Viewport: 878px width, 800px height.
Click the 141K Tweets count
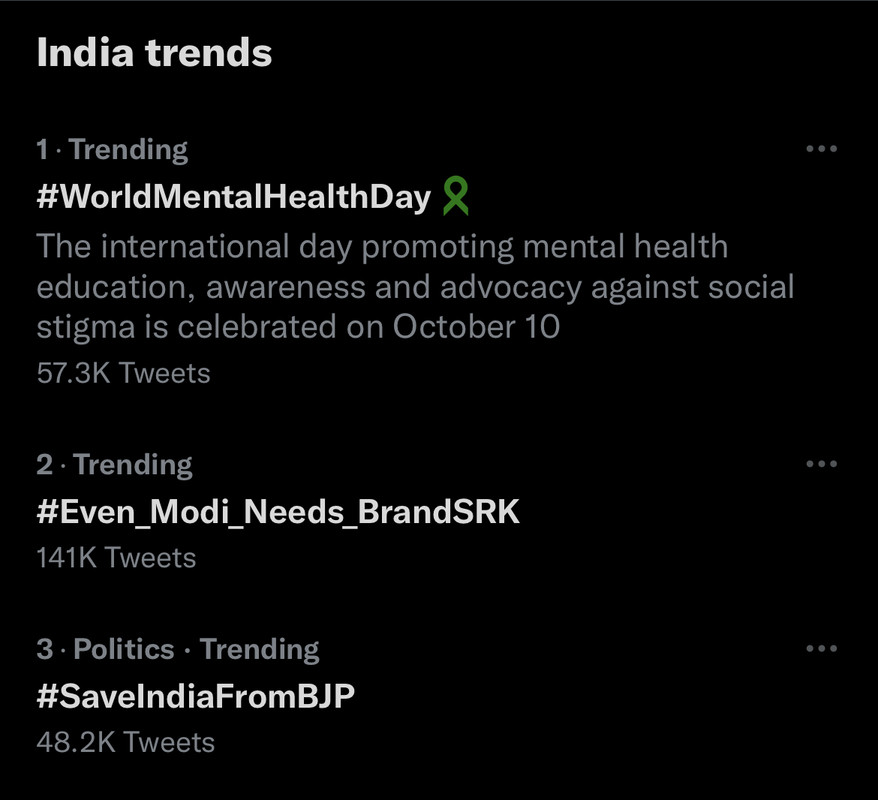tap(116, 557)
